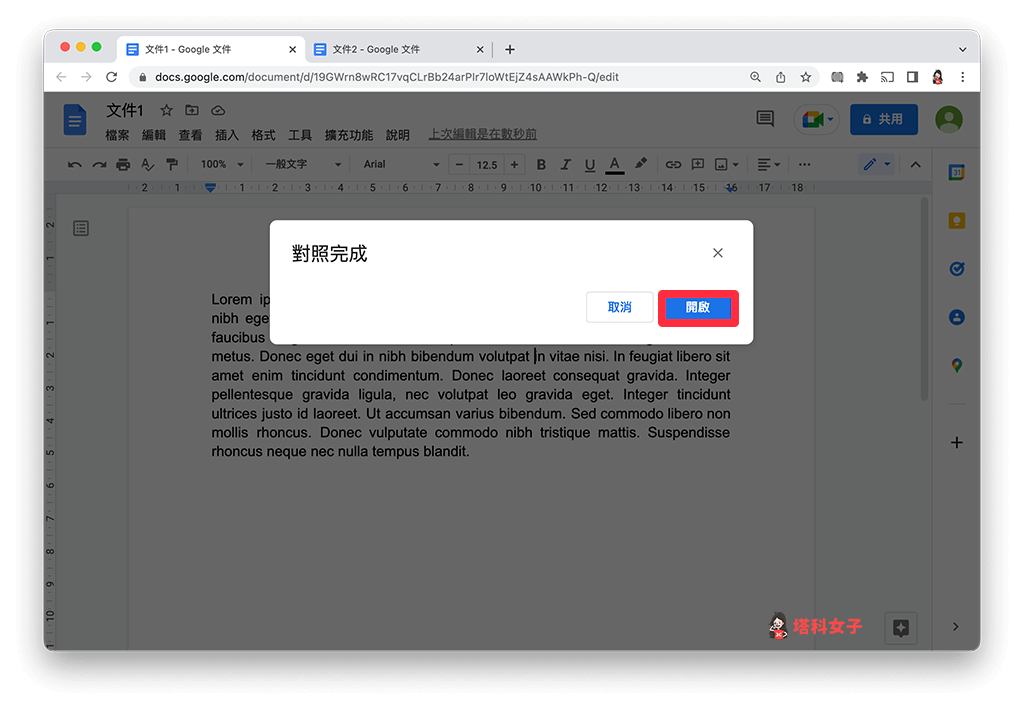Star the document 文件1
The width and height of the screenshot is (1024, 709).
[166, 111]
